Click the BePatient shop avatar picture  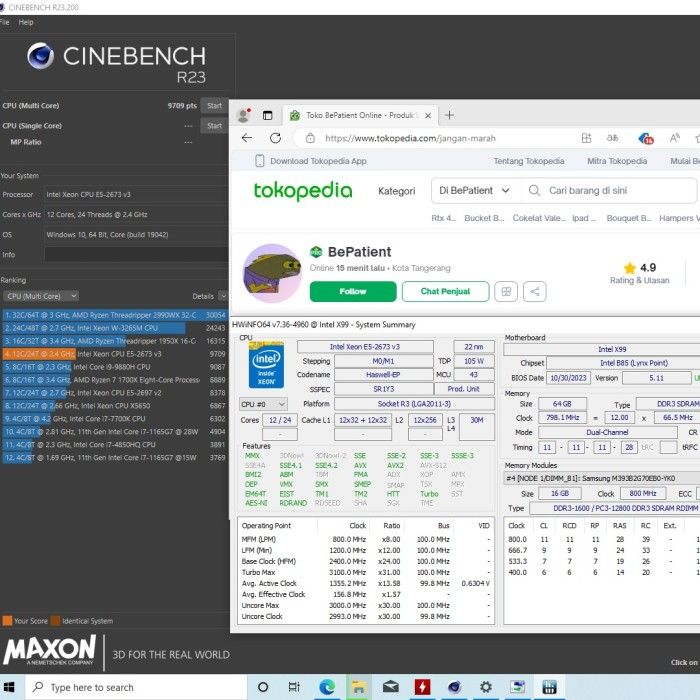(272, 273)
